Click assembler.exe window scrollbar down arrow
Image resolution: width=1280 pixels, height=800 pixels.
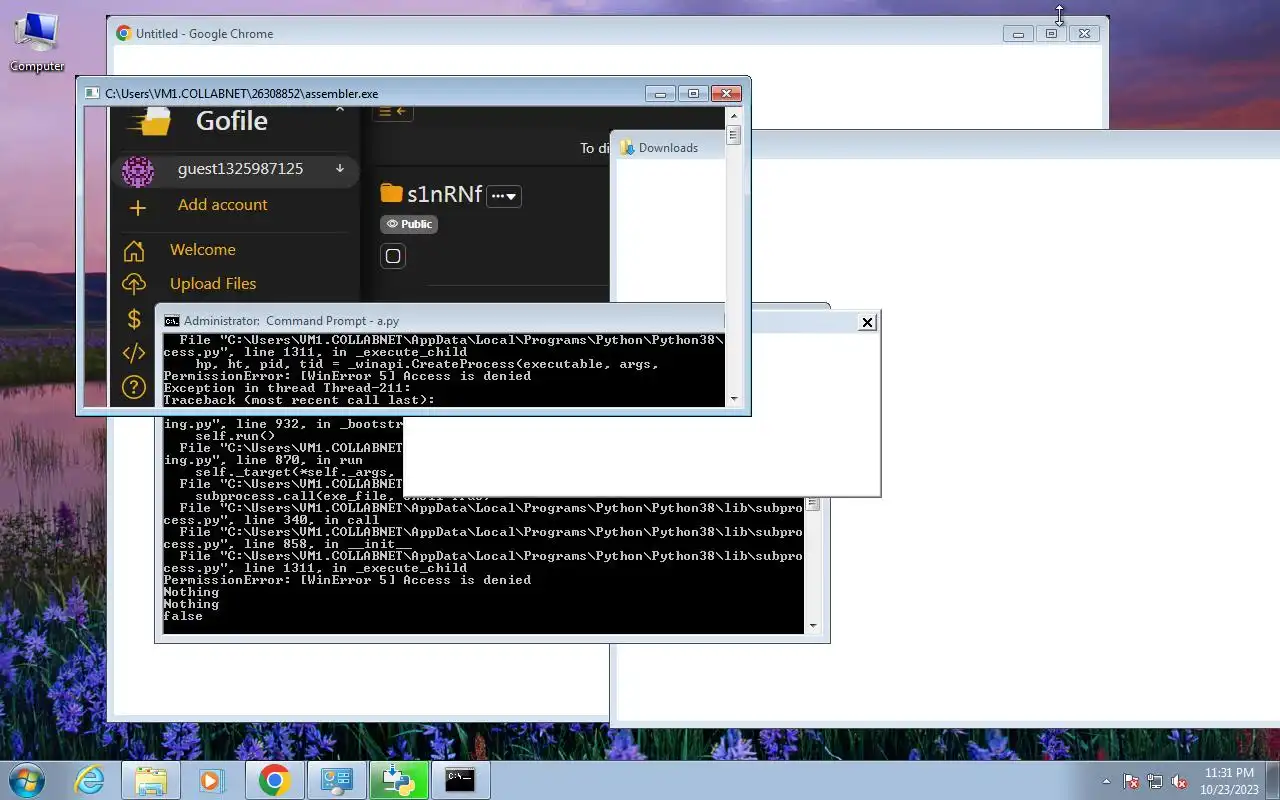tap(734, 398)
